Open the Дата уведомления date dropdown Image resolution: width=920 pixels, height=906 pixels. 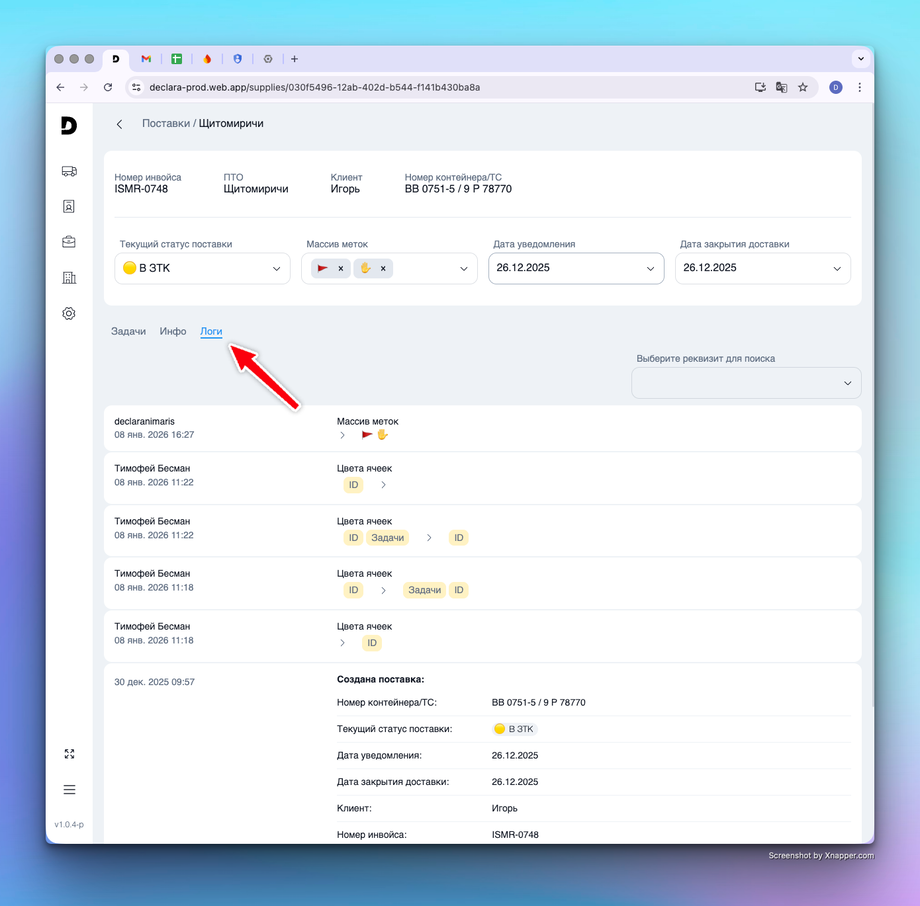click(576, 268)
